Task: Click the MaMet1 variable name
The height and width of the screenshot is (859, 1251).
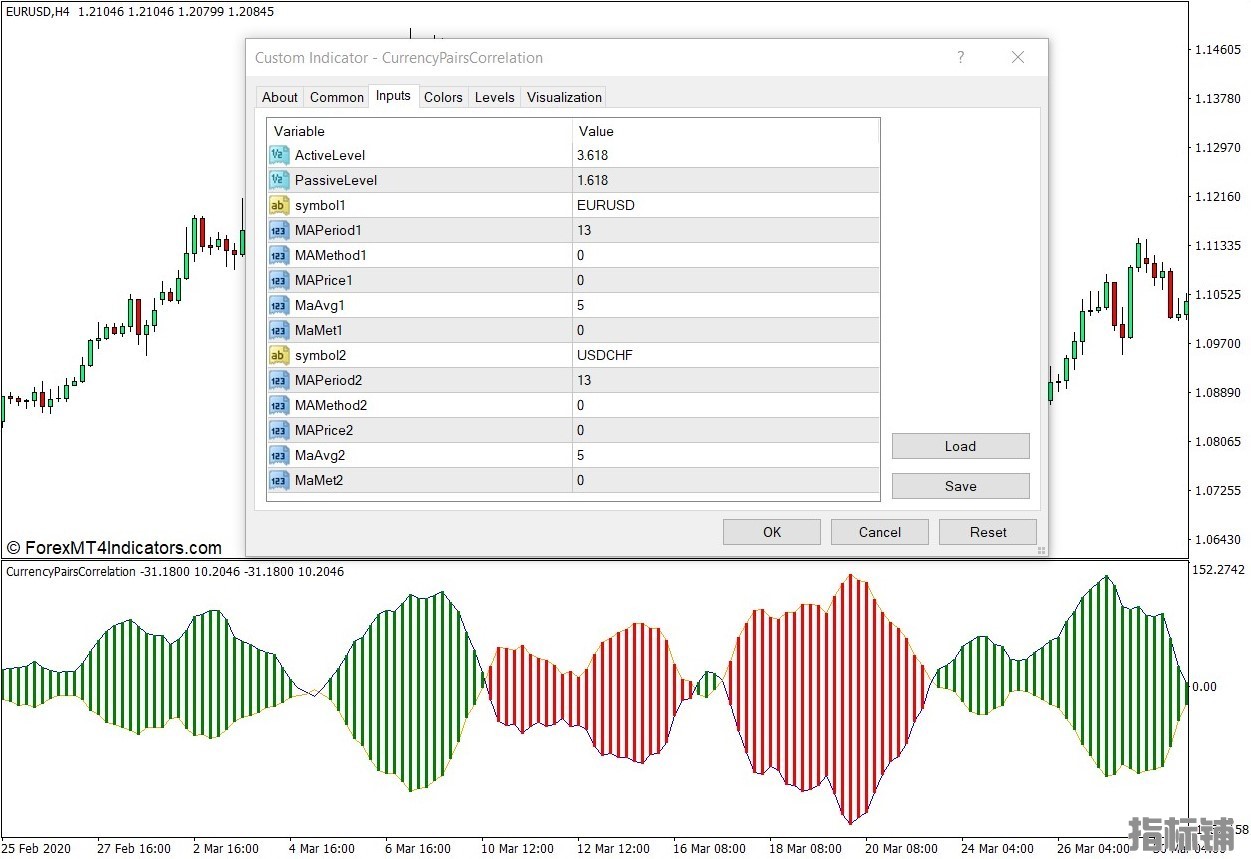Action: tap(319, 330)
